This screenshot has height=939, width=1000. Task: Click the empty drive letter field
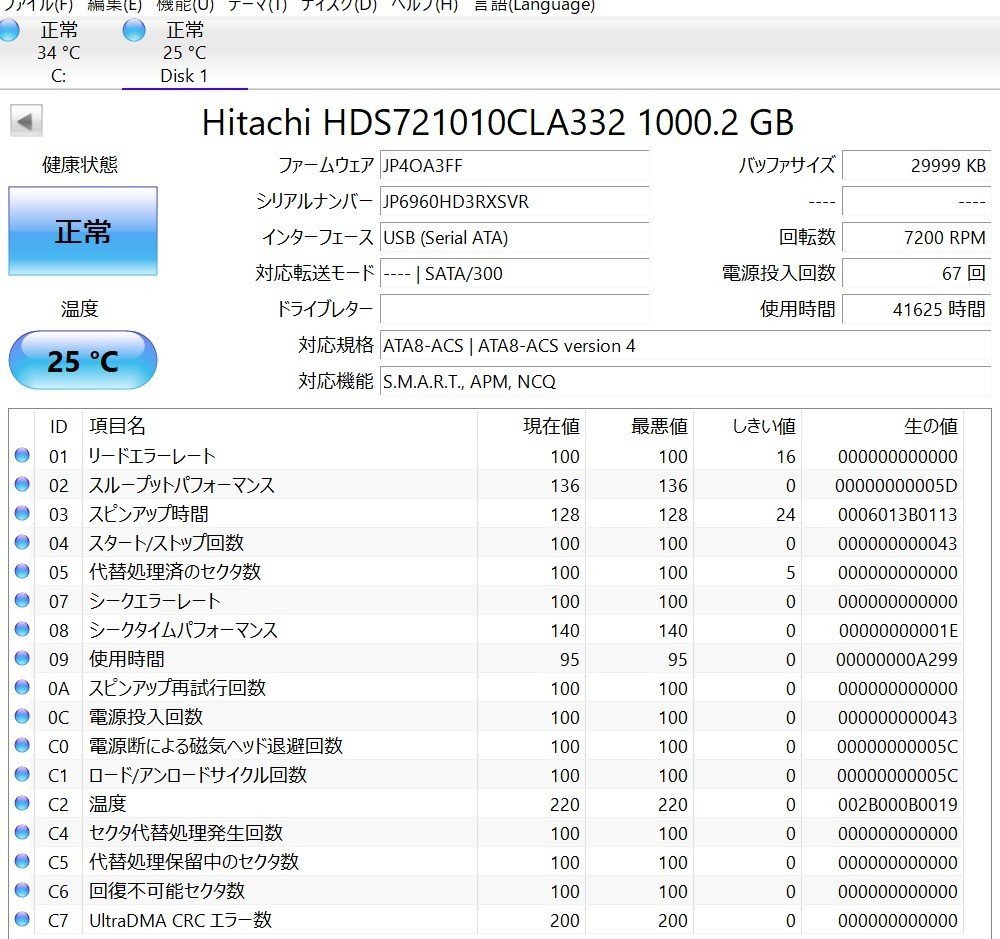point(514,309)
